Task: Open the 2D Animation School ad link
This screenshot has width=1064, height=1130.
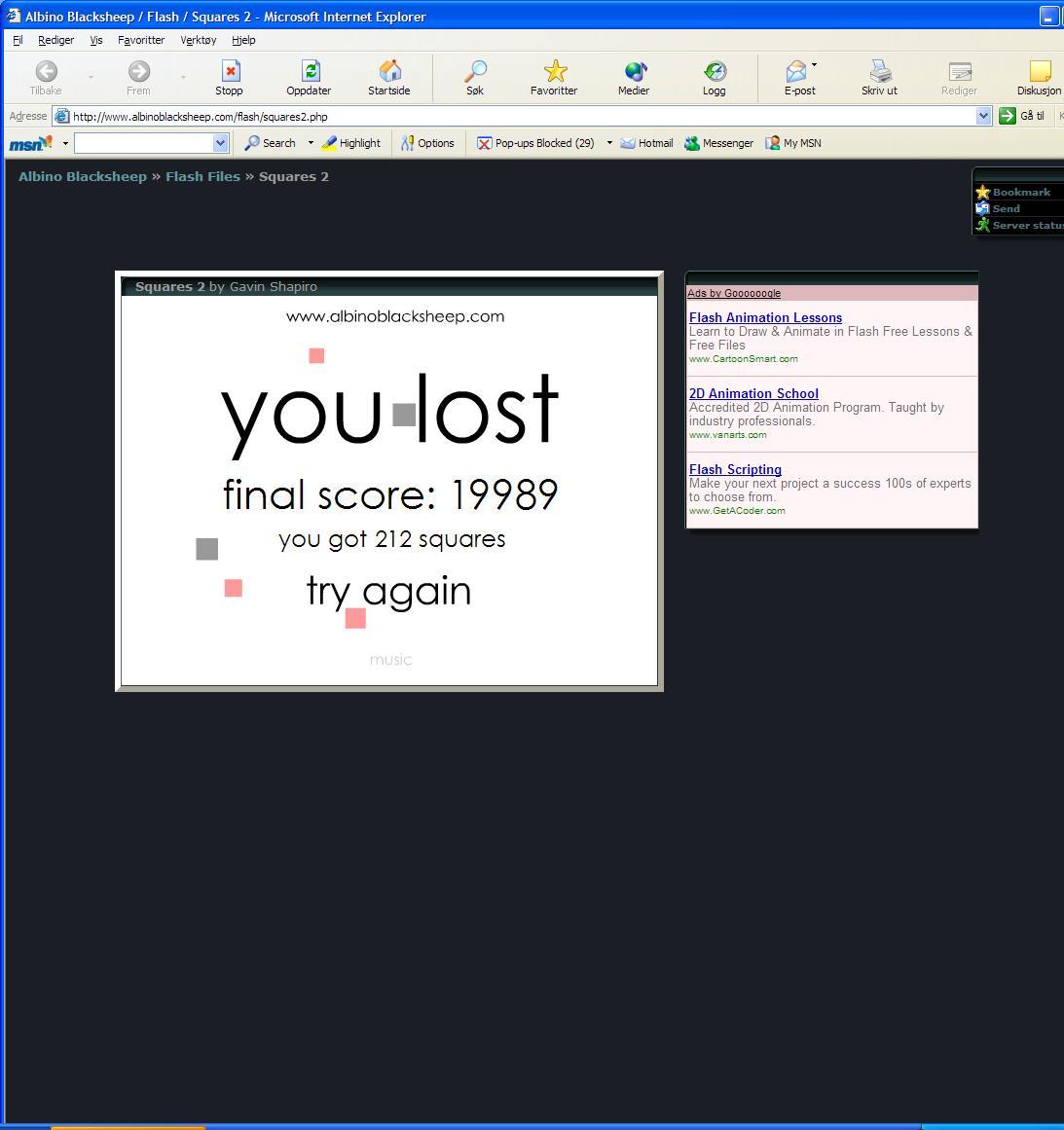Action: [x=754, y=393]
